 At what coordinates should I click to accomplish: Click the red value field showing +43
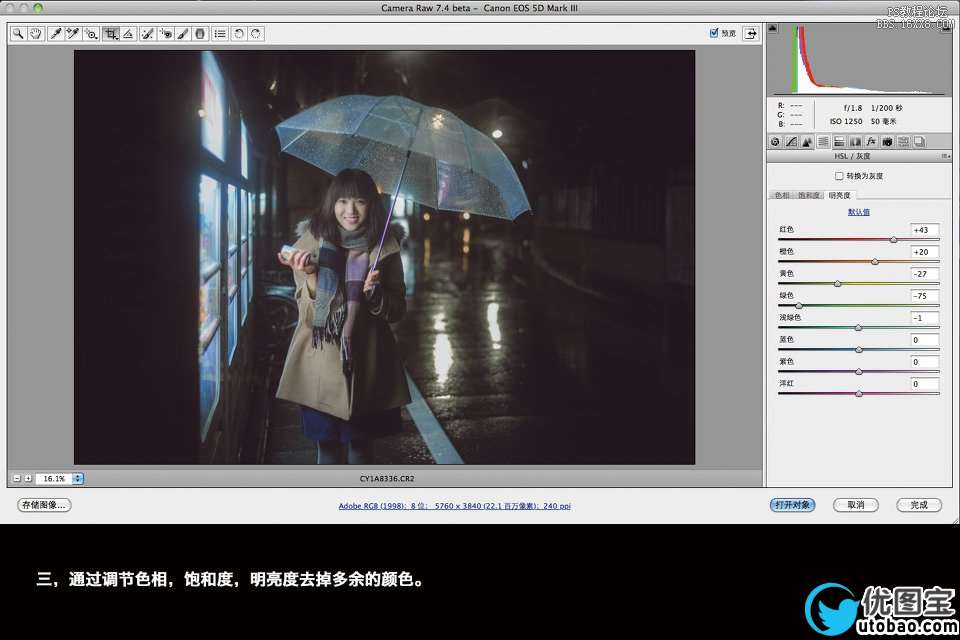[924, 230]
